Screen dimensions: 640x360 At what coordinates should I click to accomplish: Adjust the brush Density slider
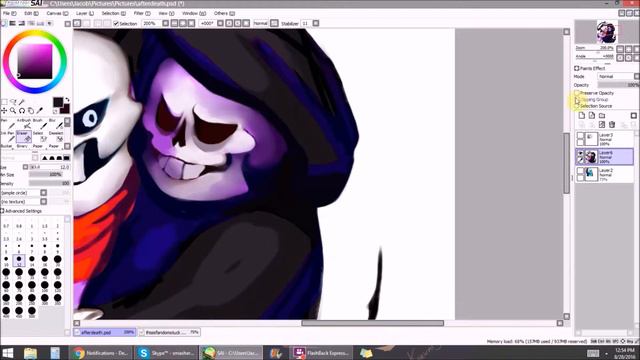click(49, 183)
